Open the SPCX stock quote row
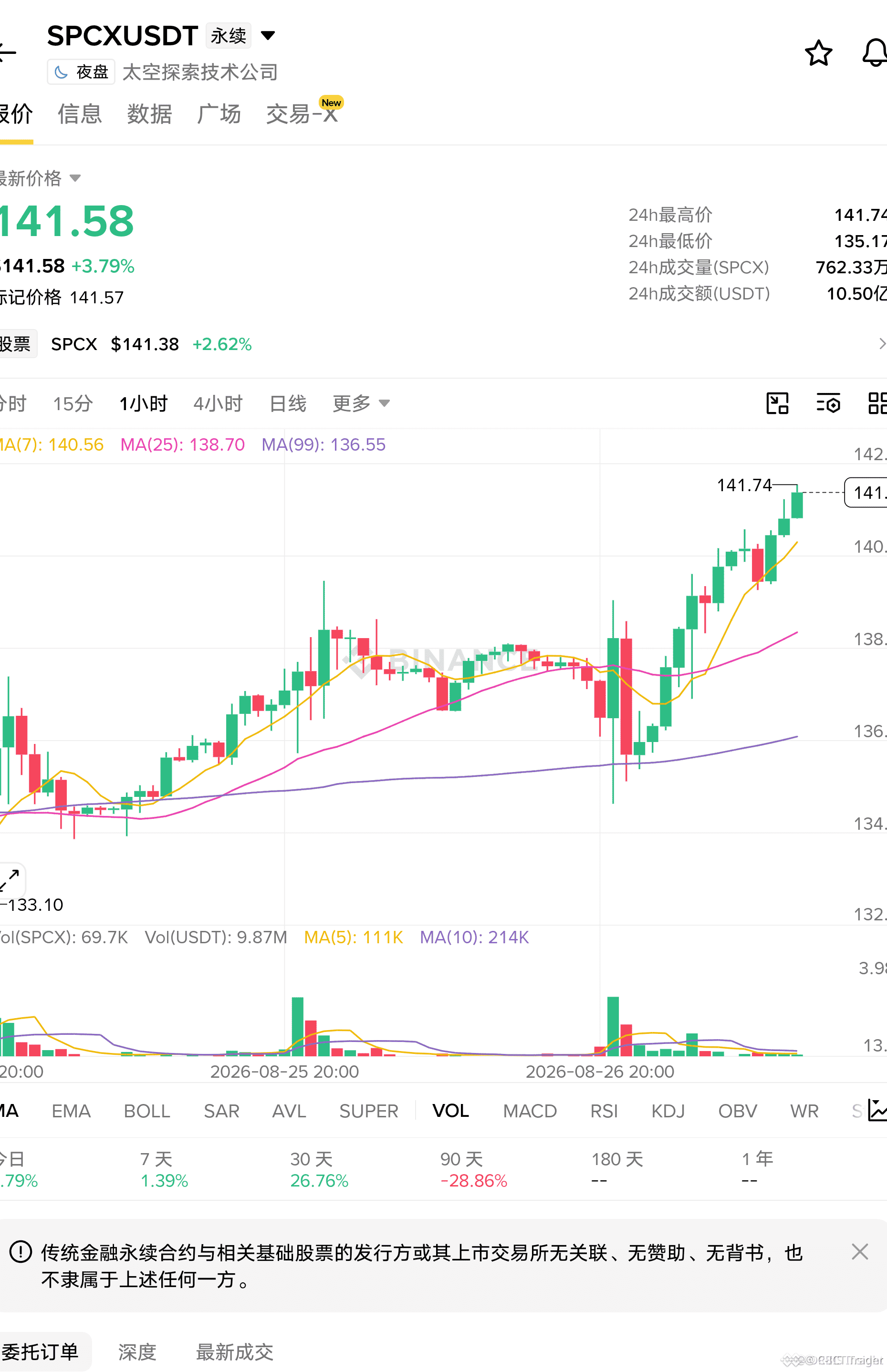 click(x=444, y=344)
